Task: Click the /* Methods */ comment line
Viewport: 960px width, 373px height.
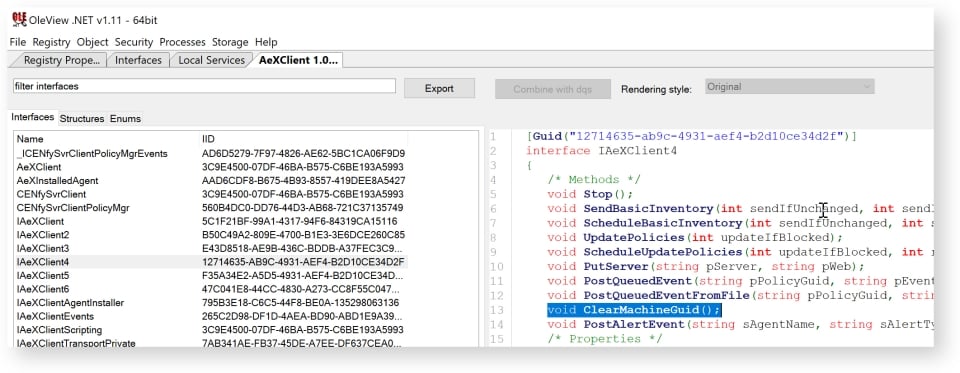Action: coord(594,179)
